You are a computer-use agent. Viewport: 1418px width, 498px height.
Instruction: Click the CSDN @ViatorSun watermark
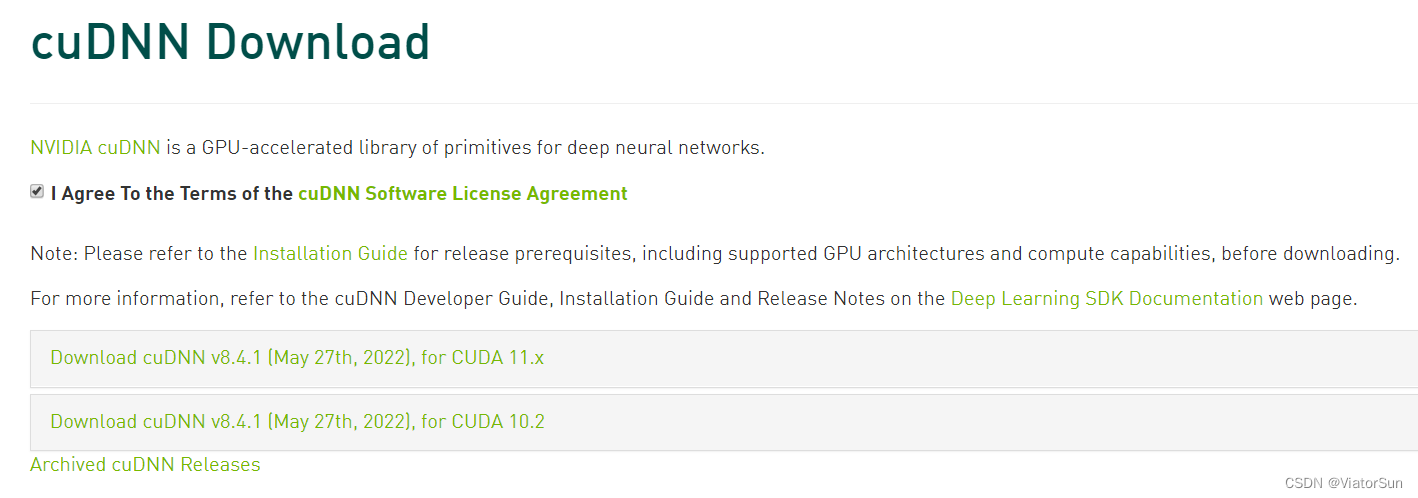(1343, 483)
